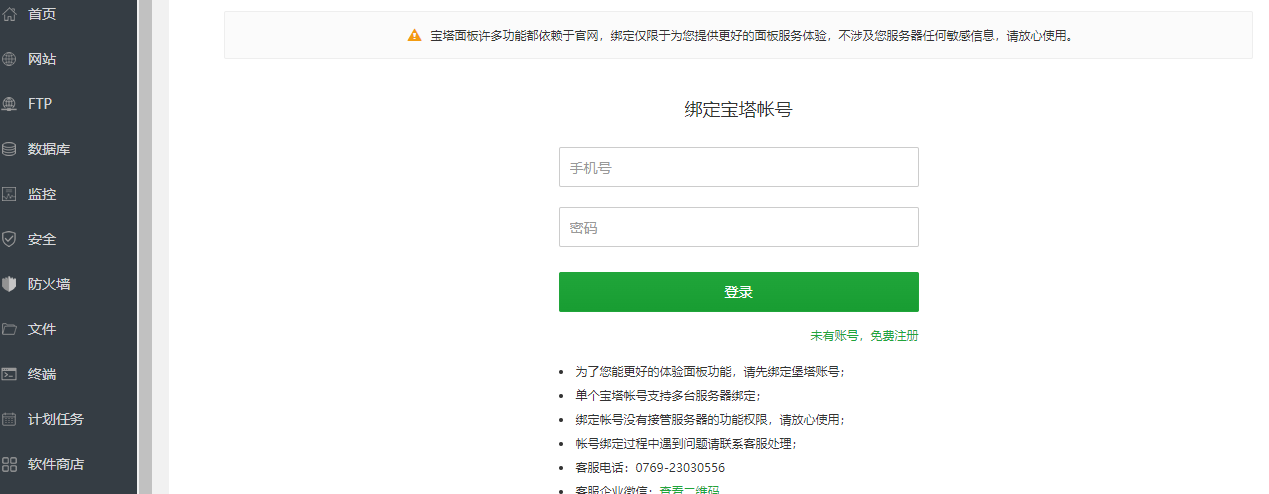Viewport: 1269px width, 494px height.
Task: Click the 绑定宝塔帐号 heading
Action: coord(738,110)
